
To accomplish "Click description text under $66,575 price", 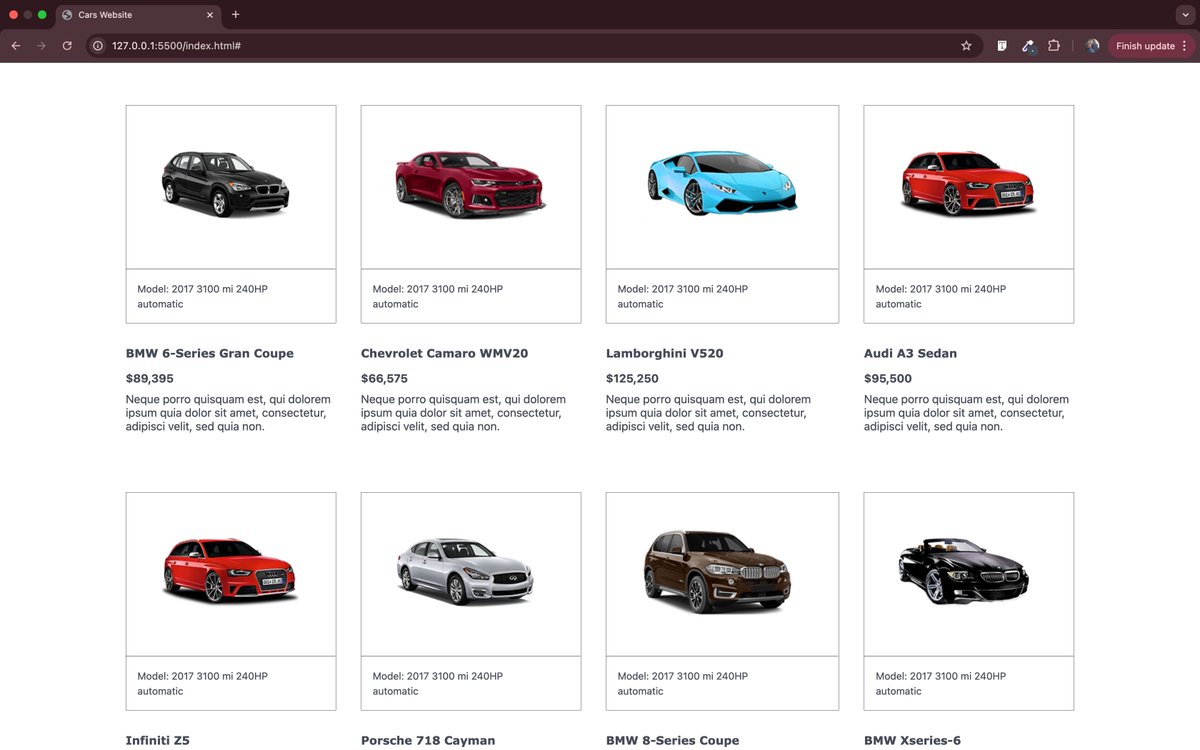I will pos(464,413).
